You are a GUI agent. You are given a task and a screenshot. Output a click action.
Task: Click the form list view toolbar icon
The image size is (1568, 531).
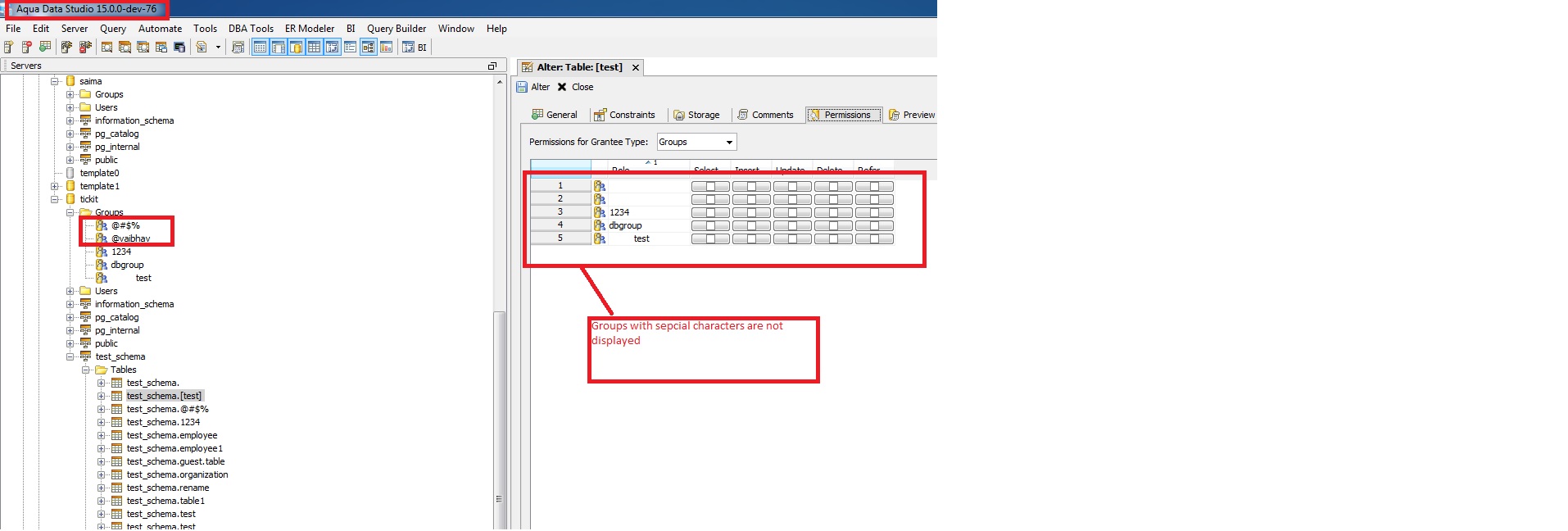[x=350, y=47]
